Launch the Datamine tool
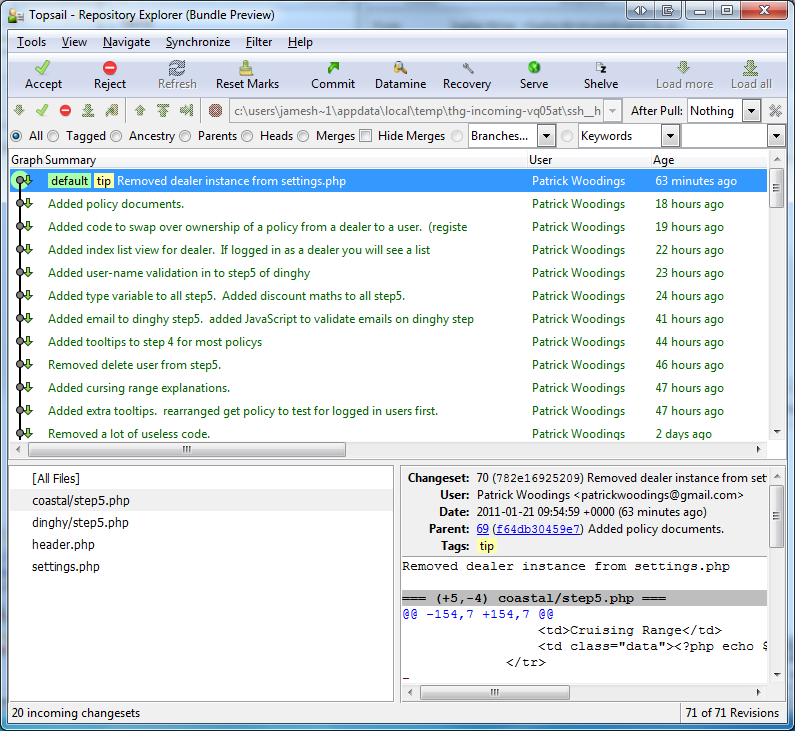Image resolution: width=795 pixels, height=731 pixels. [x=400, y=75]
